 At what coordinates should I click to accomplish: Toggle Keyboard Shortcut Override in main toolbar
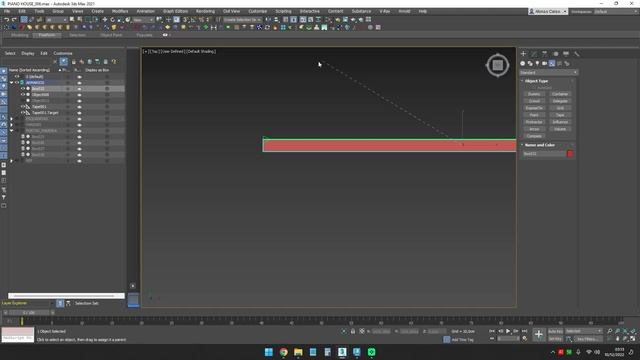176,19
